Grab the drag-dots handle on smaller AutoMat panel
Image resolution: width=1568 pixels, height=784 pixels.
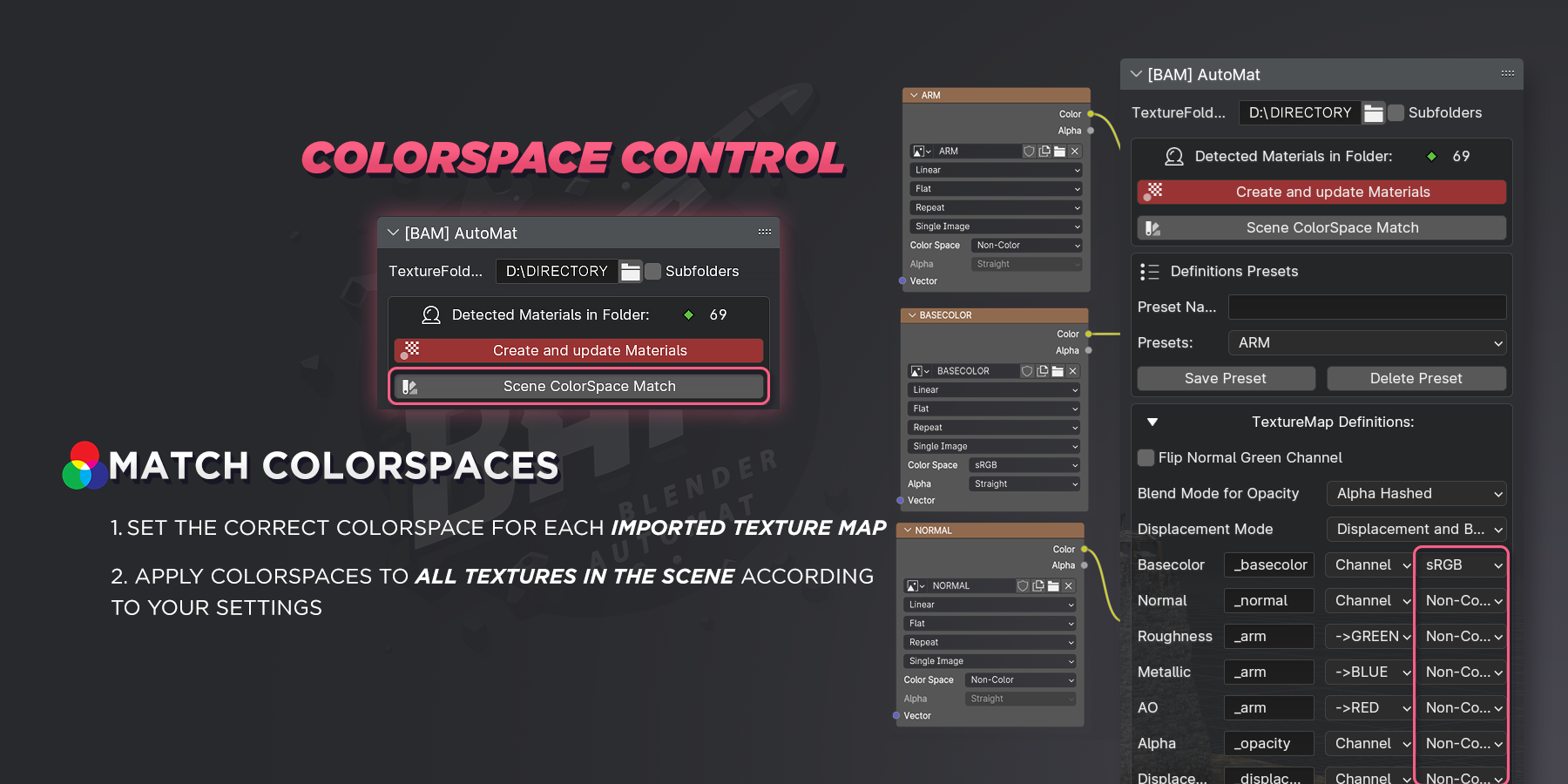coord(765,232)
